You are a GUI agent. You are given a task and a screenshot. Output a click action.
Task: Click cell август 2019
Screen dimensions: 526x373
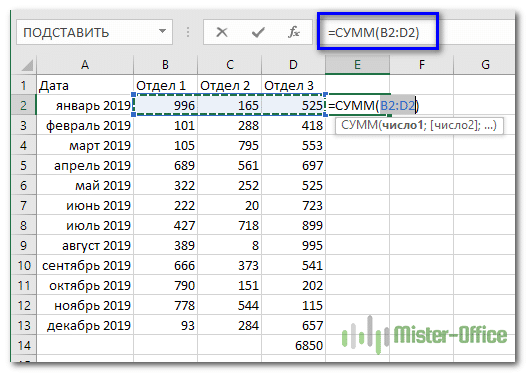pyautogui.click(x=85, y=245)
